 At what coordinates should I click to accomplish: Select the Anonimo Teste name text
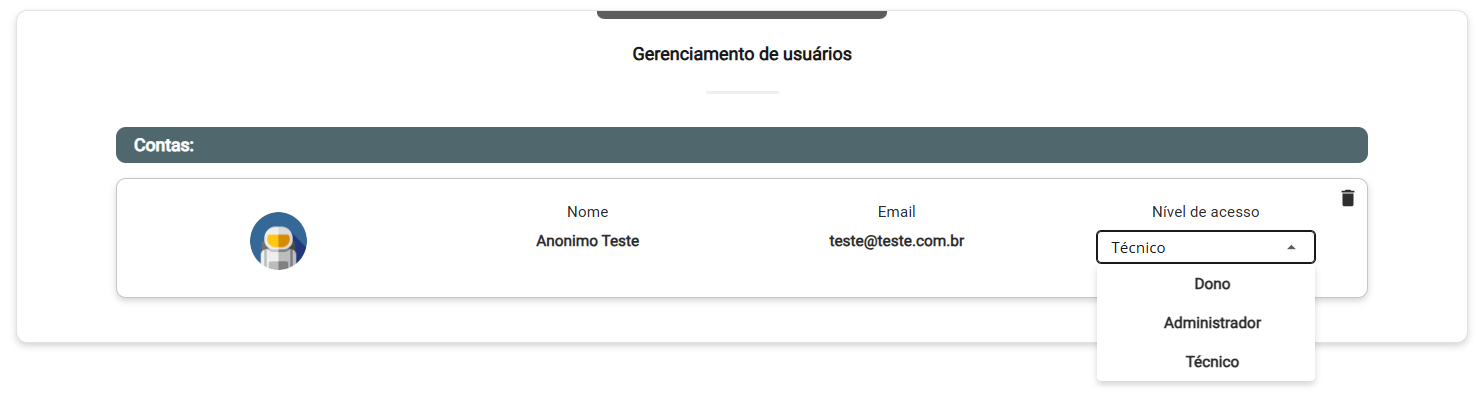coord(587,241)
